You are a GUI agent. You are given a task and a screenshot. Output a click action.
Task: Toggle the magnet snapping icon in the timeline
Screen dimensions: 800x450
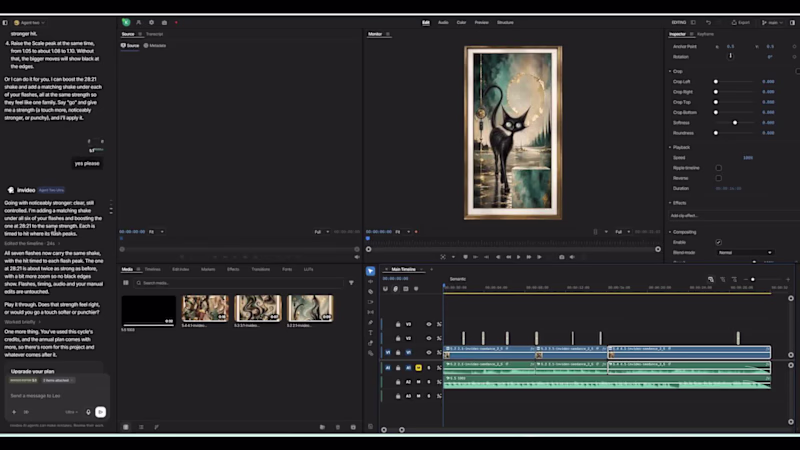[x=385, y=289]
